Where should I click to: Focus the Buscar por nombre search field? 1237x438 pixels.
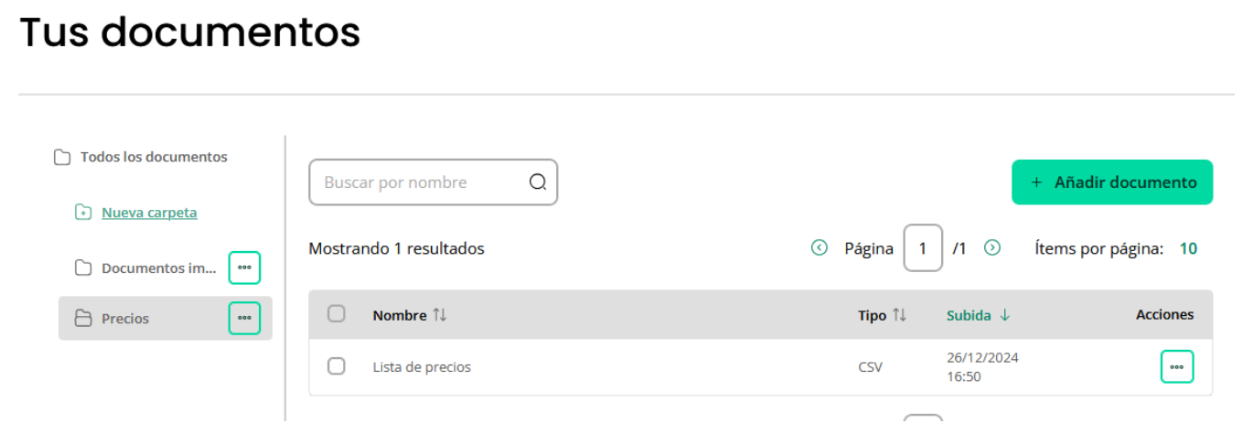[433, 182]
